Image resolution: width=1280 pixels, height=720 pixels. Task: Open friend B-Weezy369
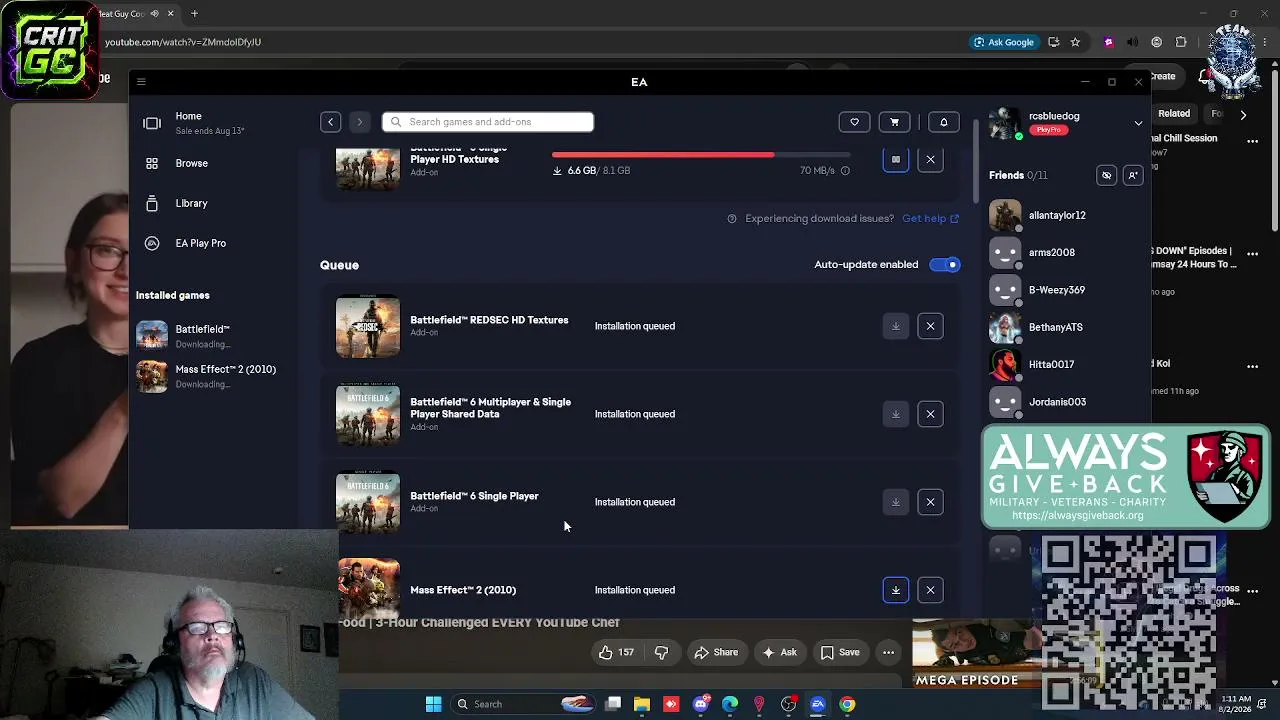[1057, 290]
